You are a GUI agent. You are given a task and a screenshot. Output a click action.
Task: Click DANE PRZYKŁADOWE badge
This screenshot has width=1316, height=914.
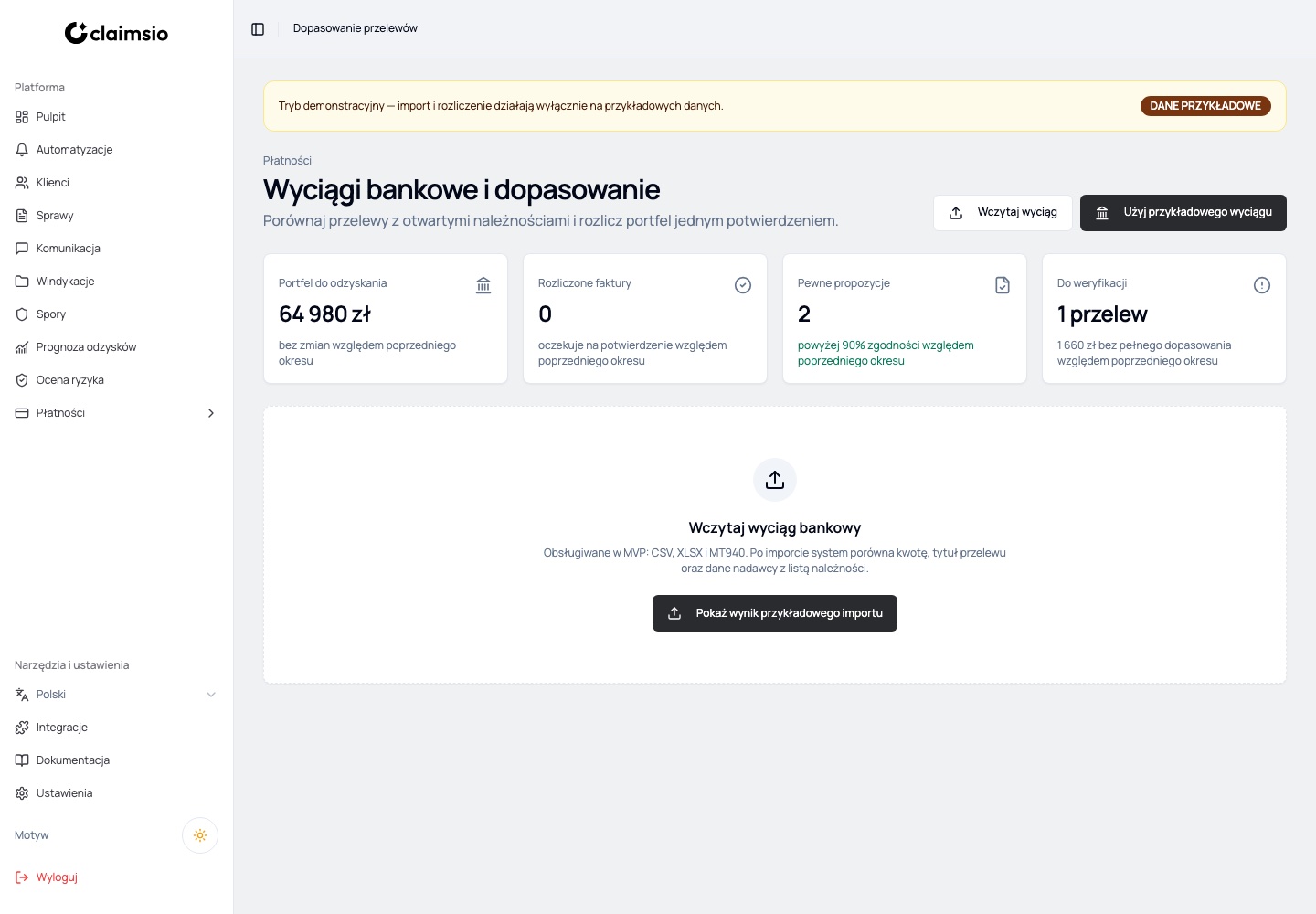[1205, 106]
